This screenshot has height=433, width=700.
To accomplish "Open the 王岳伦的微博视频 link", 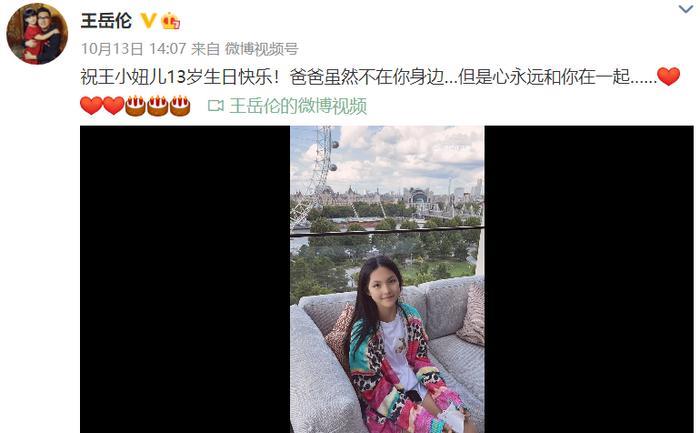I will [298, 106].
